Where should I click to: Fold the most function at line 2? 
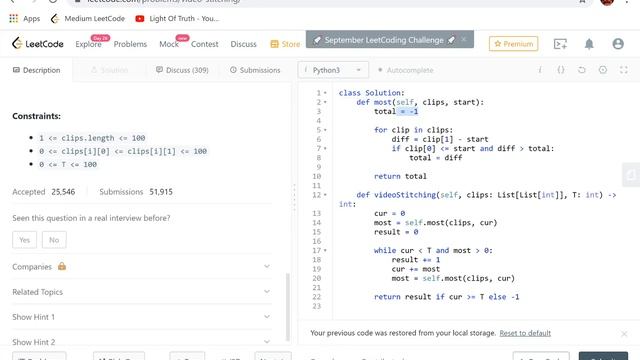[x=325, y=102]
